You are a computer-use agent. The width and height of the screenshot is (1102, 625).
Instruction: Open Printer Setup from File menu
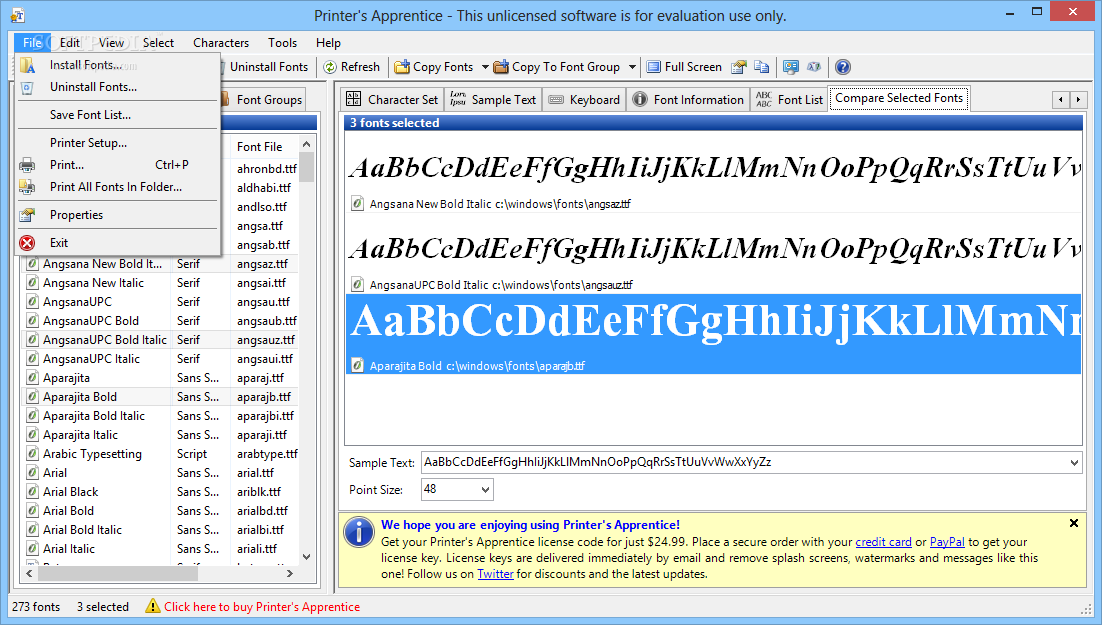click(117, 143)
